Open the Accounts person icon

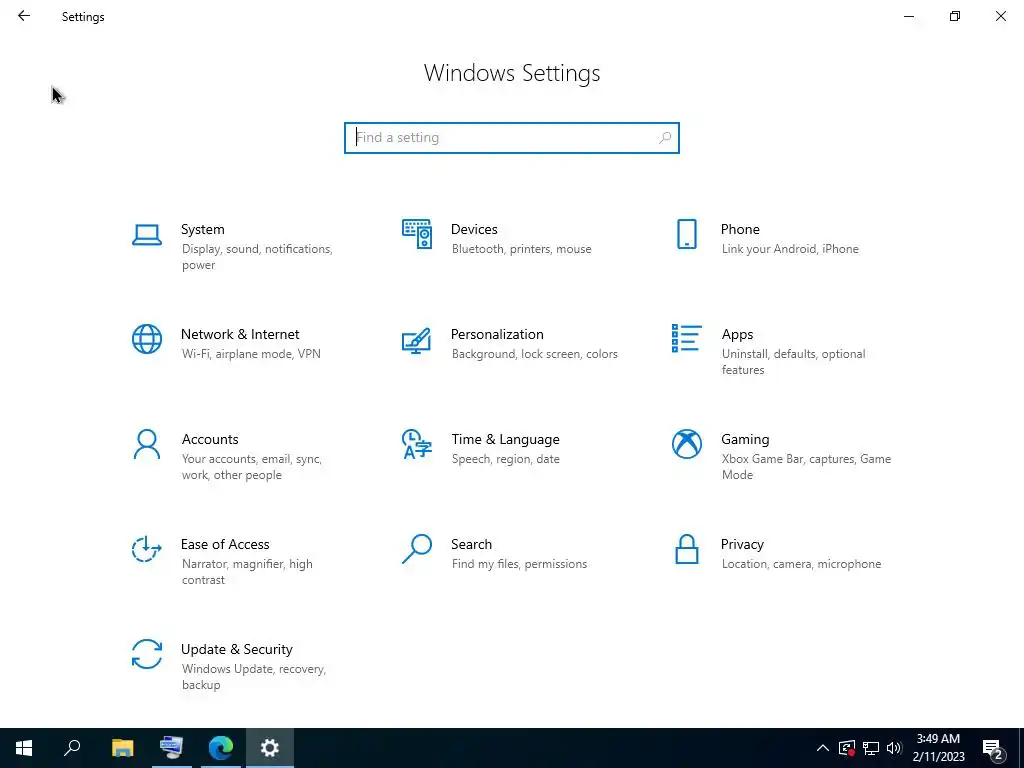coord(147,444)
